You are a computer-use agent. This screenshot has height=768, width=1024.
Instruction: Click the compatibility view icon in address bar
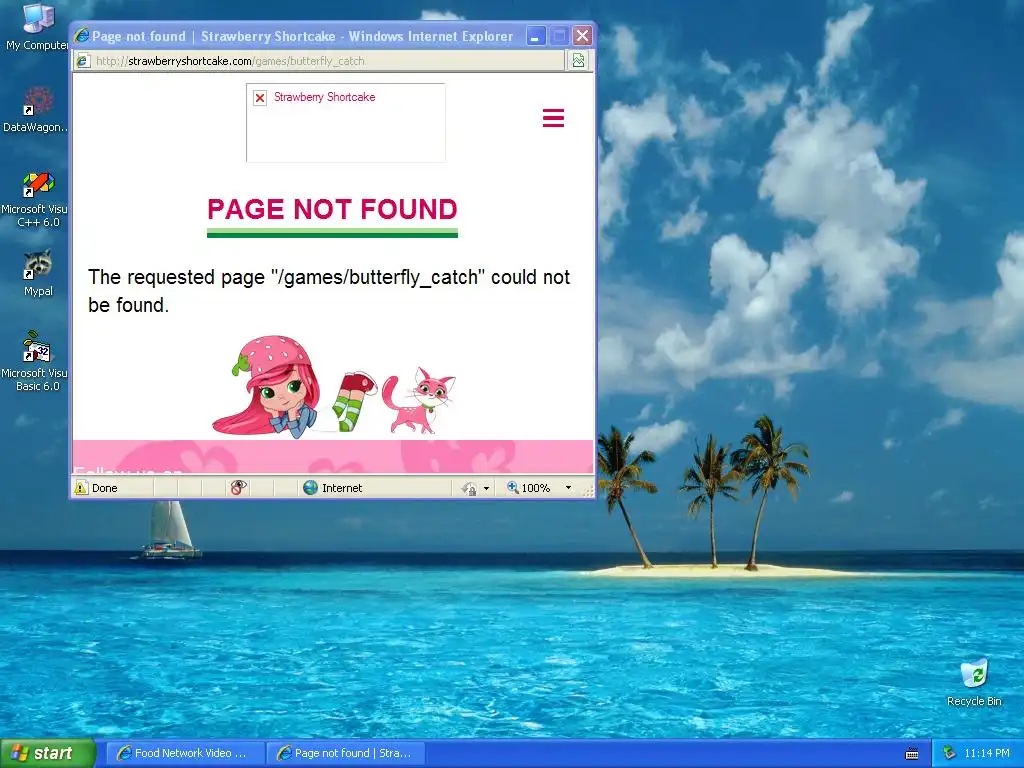(578, 61)
